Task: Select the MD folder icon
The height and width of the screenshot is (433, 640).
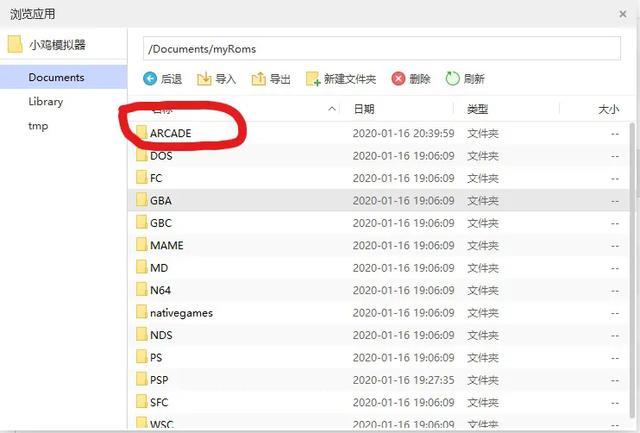Action: (142, 268)
